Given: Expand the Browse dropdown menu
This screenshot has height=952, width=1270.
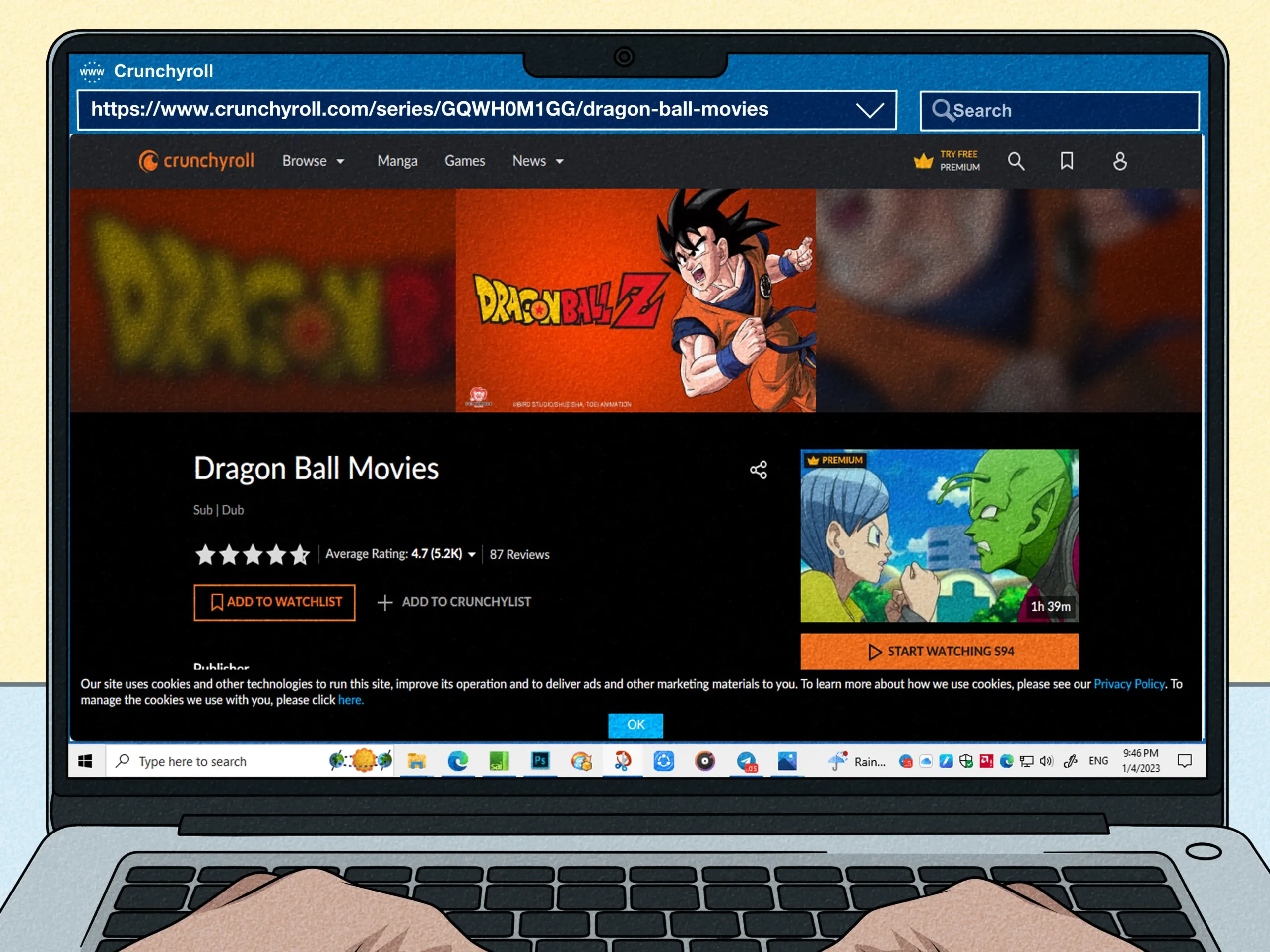Looking at the screenshot, I should pyautogui.click(x=313, y=161).
